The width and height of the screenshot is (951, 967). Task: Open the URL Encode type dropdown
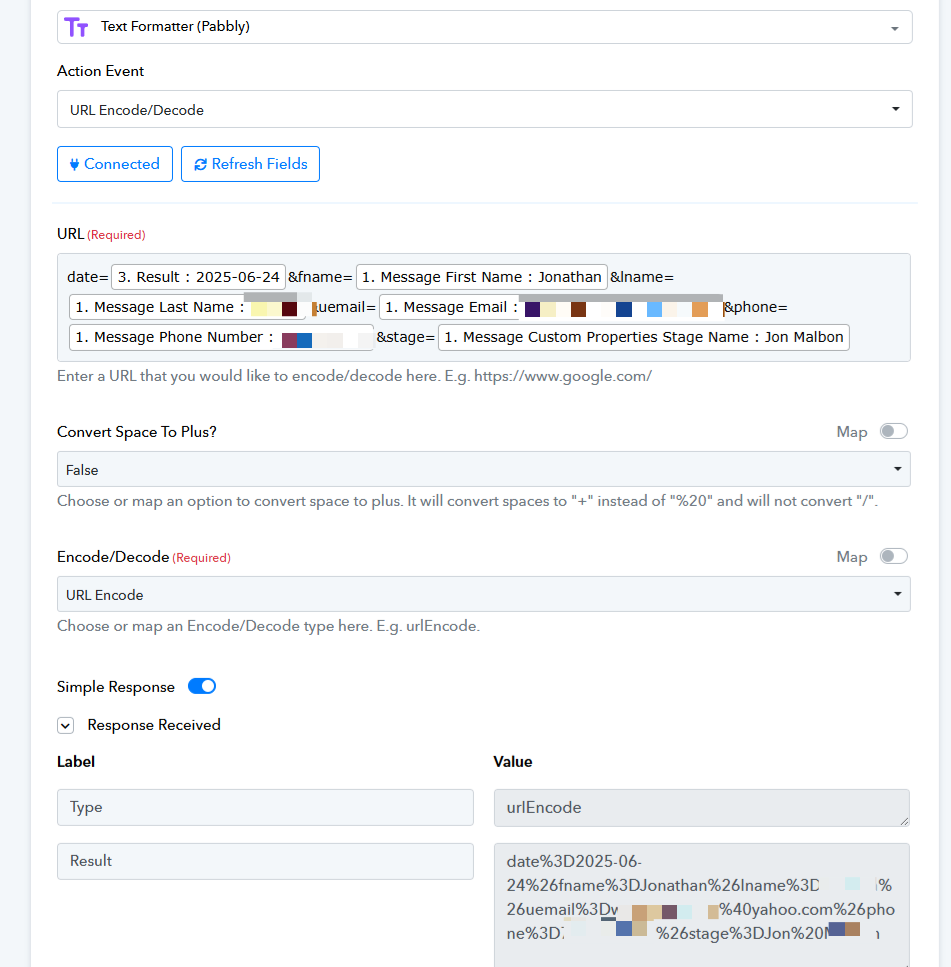point(484,594)
